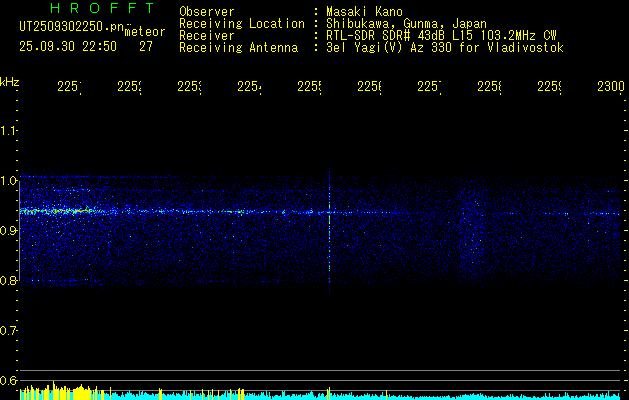
Task: Click the first time label after kHz, 2251
Action: click(69, 86)
